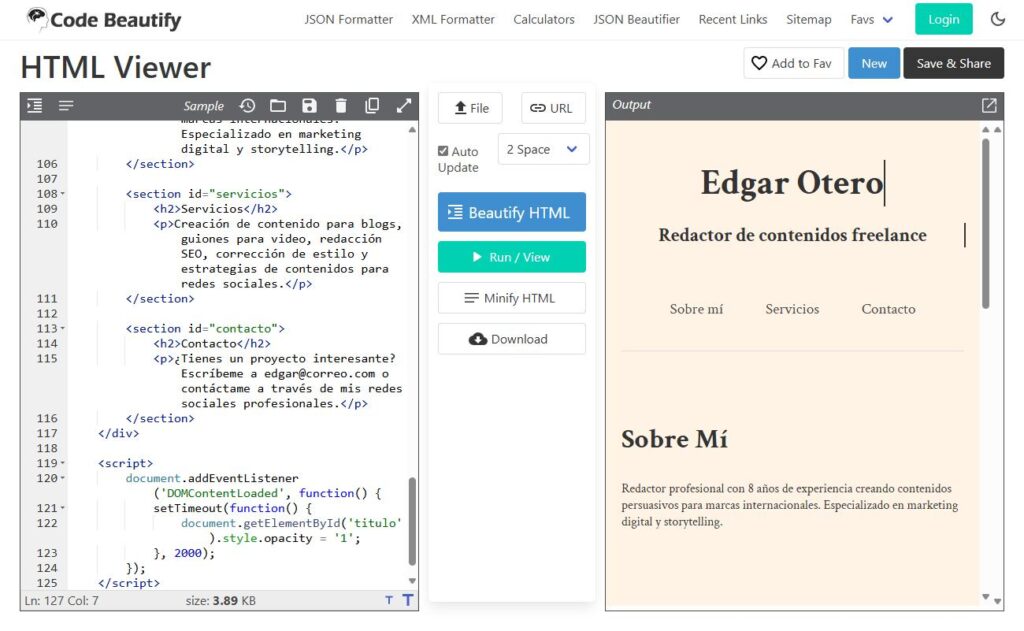
Task: Collapse the fold arrow at line 108
Action: (63, 194)
